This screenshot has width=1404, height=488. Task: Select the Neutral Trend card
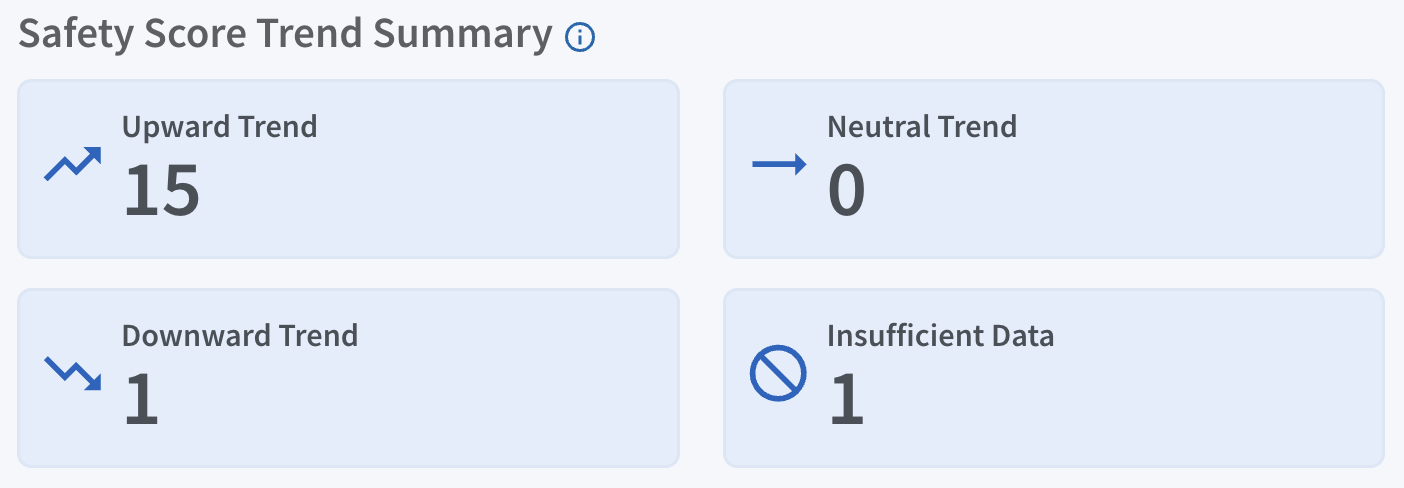pos(1054,169)
